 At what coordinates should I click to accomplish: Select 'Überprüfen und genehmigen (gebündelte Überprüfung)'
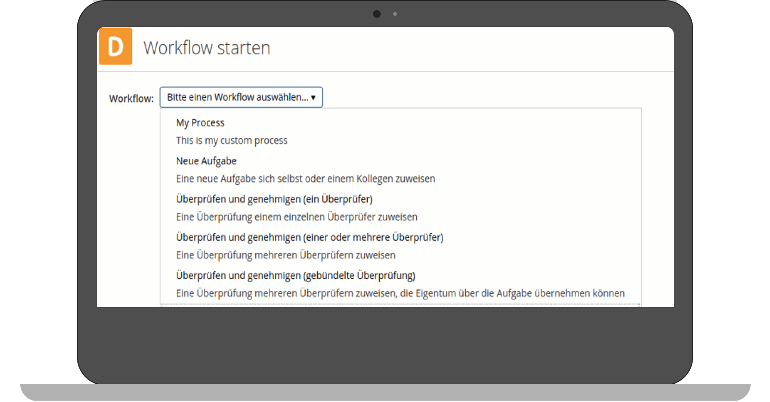[x=296, y=276]
